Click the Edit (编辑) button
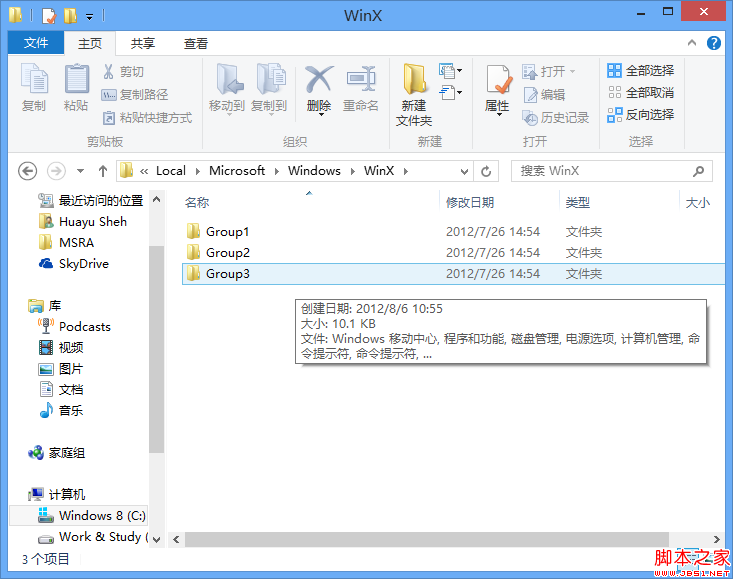 (544, 95)
